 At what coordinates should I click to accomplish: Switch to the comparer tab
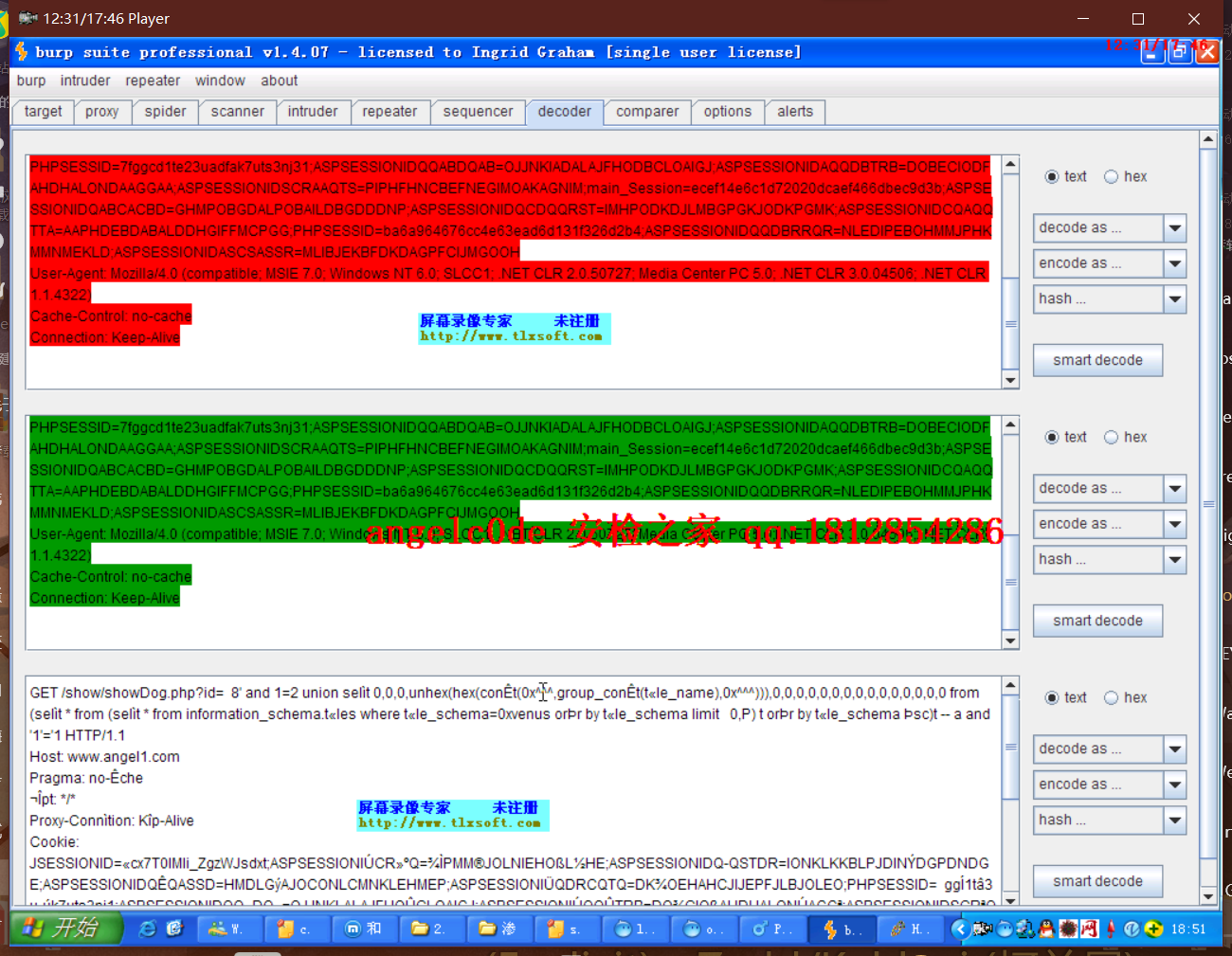pyautogui.click(x=647, y=112)
